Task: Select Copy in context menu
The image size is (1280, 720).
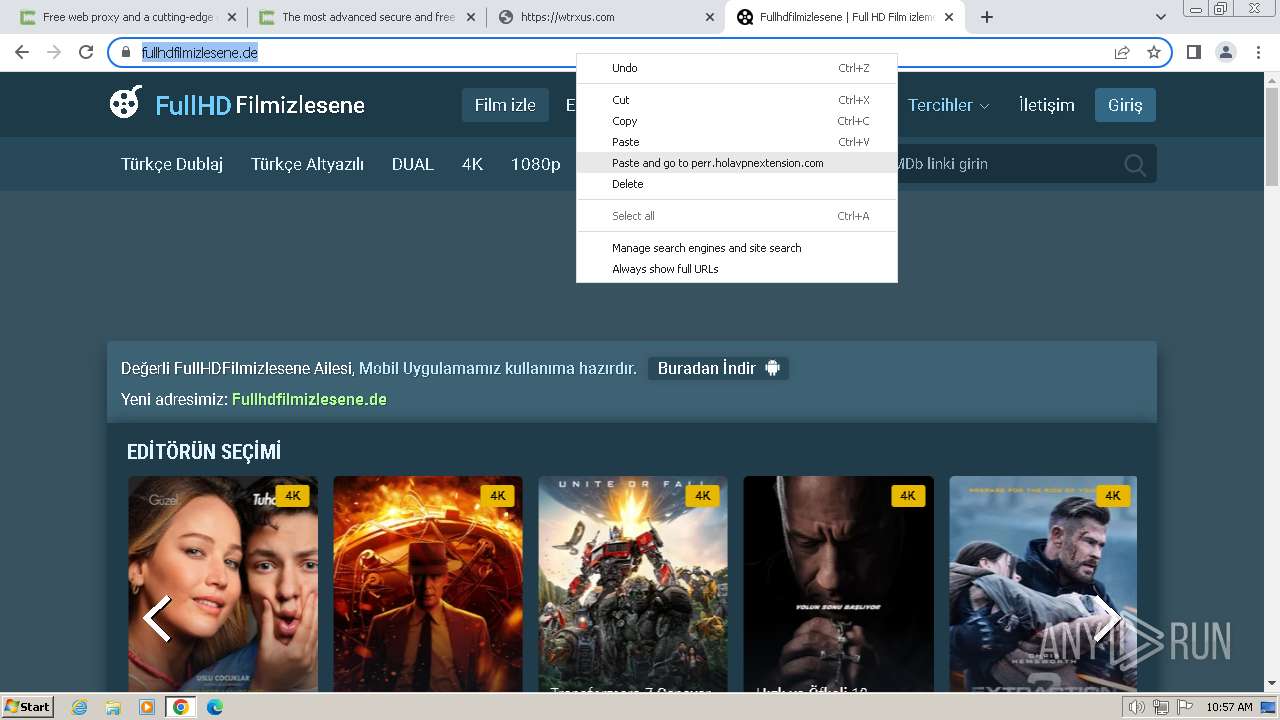Action: pyautogui.click(x=737, y=121)
